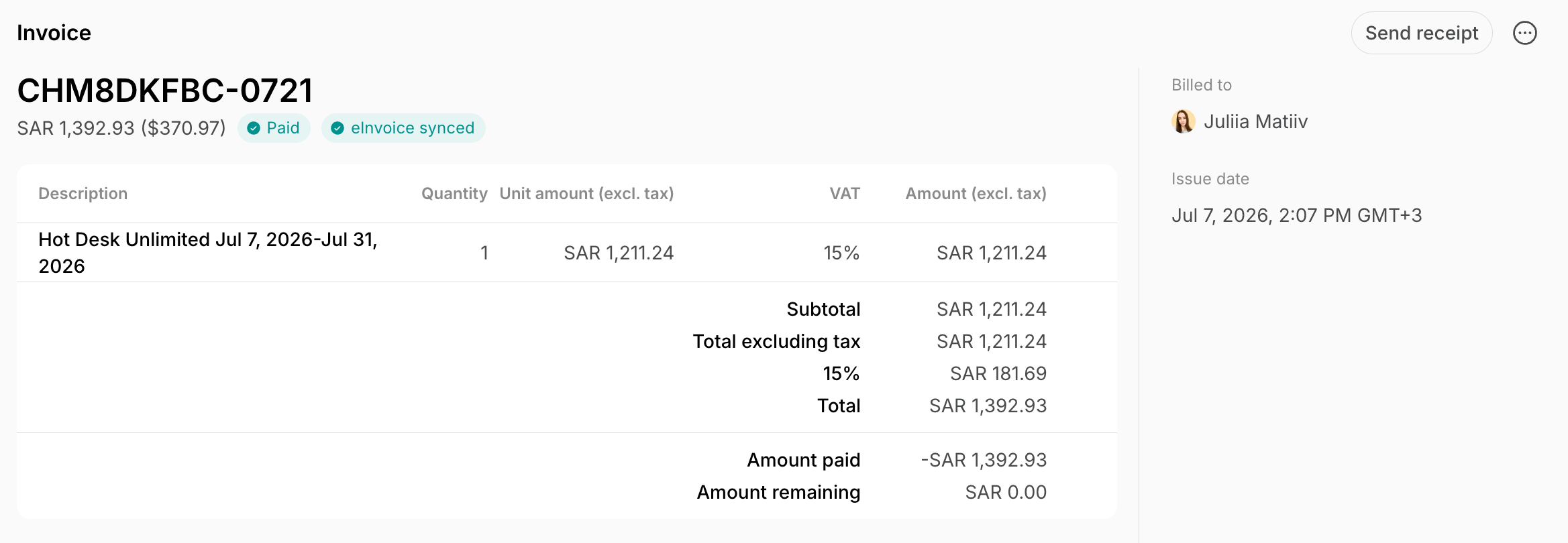Viewport: 1568px width, 543px height.
Task: Click the Description column header
Action: point(83,194)
